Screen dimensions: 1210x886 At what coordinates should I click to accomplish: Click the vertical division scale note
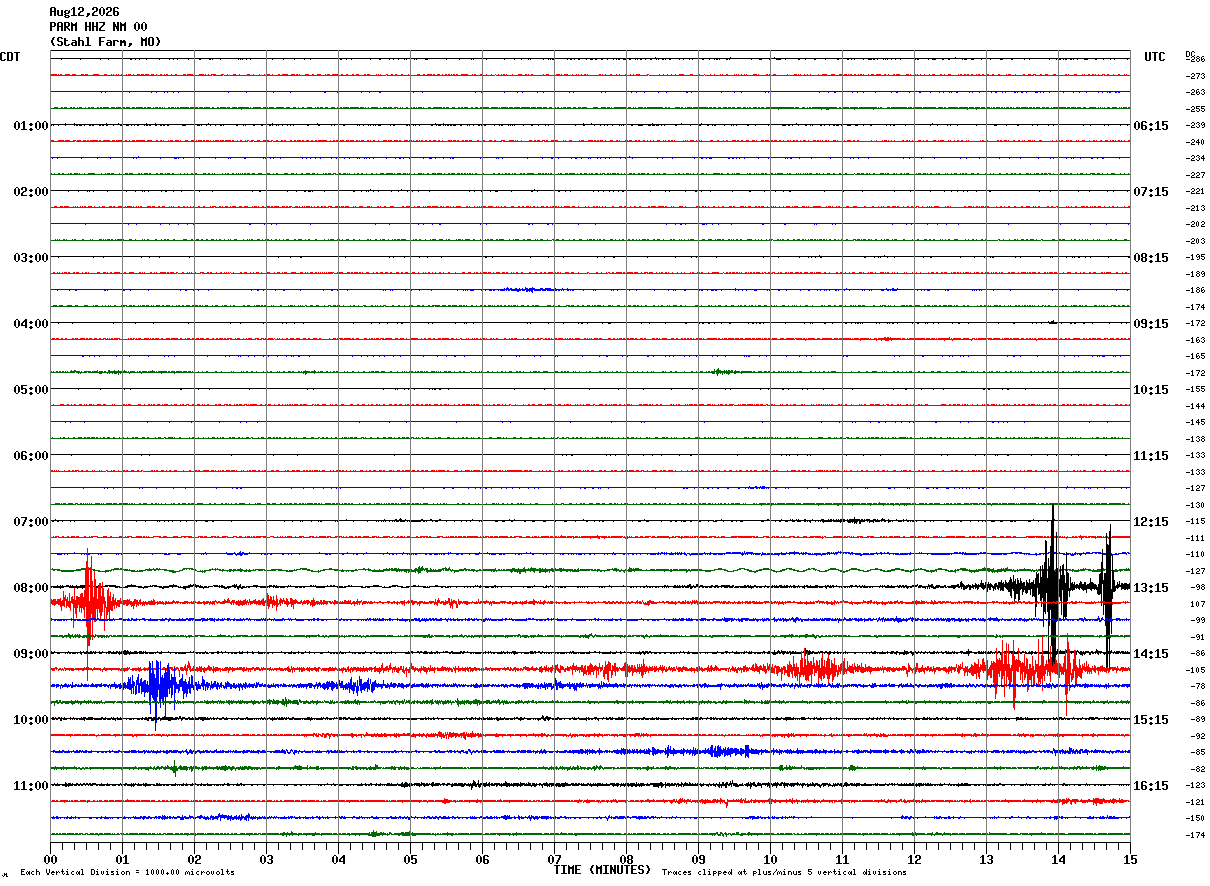pos(127,873)
